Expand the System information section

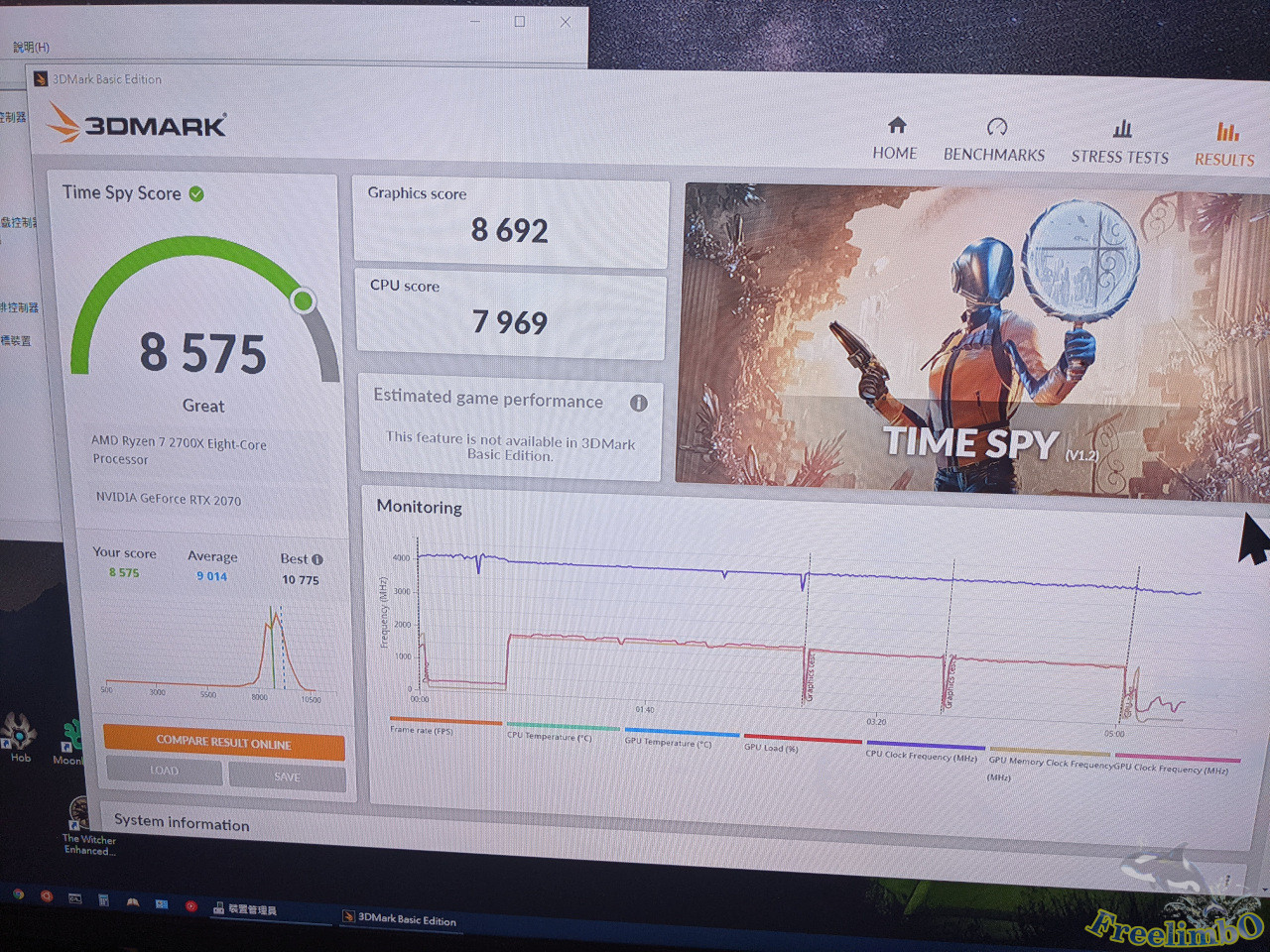point(182,822)
